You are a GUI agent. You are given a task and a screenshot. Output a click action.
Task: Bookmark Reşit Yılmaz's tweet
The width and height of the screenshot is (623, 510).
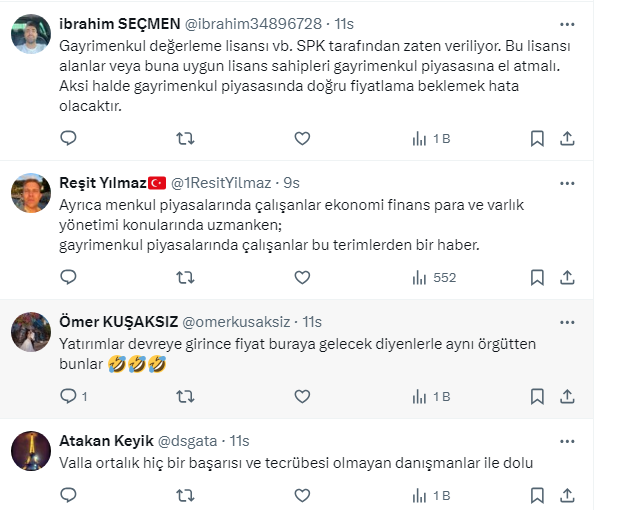tap(537, 277)
